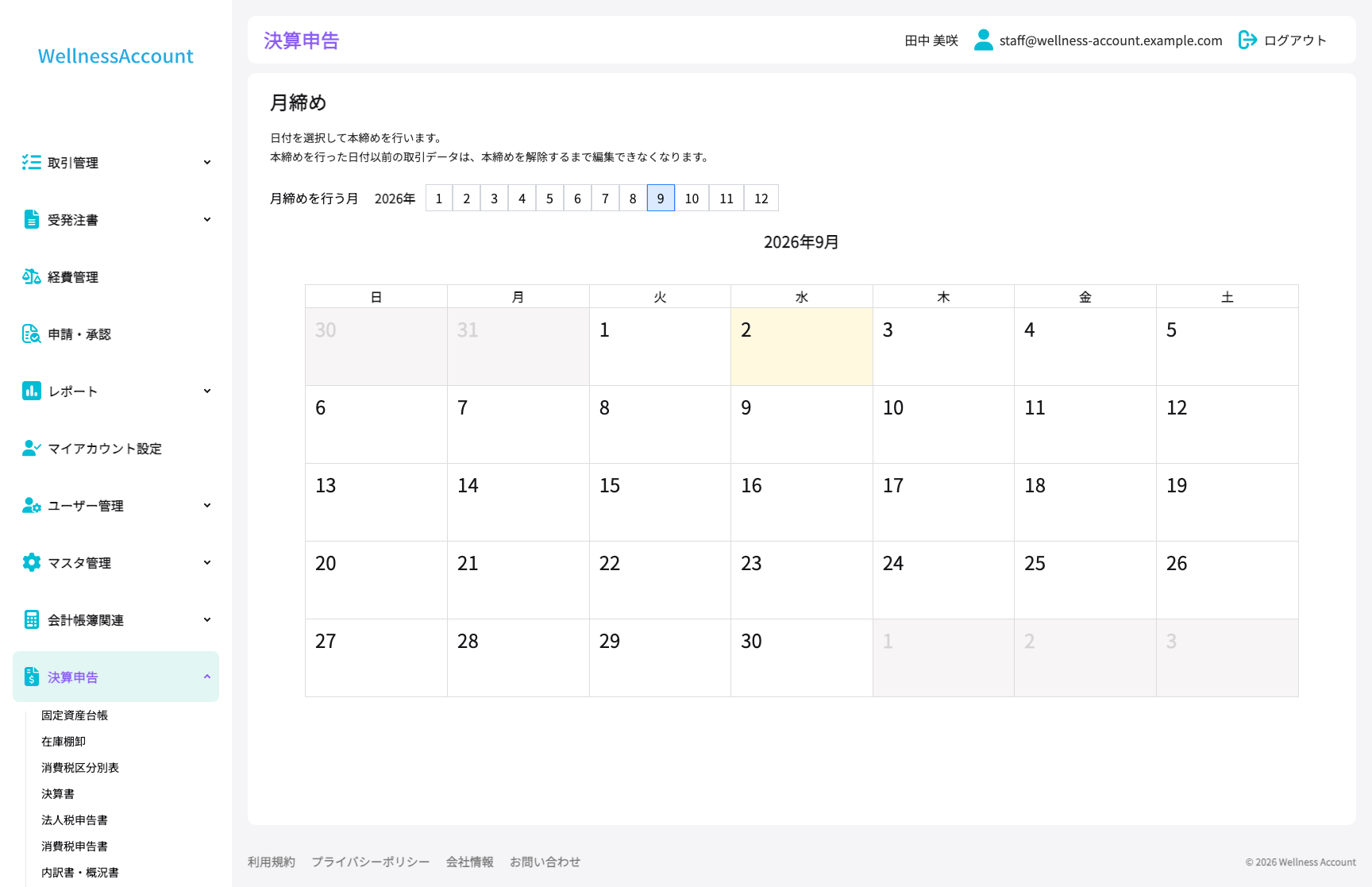Expand the レポート menu chevron
Image resolution: width=1372 pixels, height=887 pixels.
207,391
